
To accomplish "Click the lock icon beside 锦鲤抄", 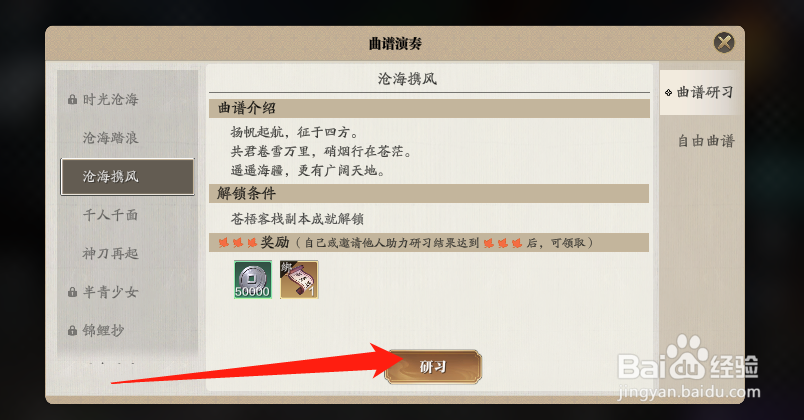I will pos(72,331).
